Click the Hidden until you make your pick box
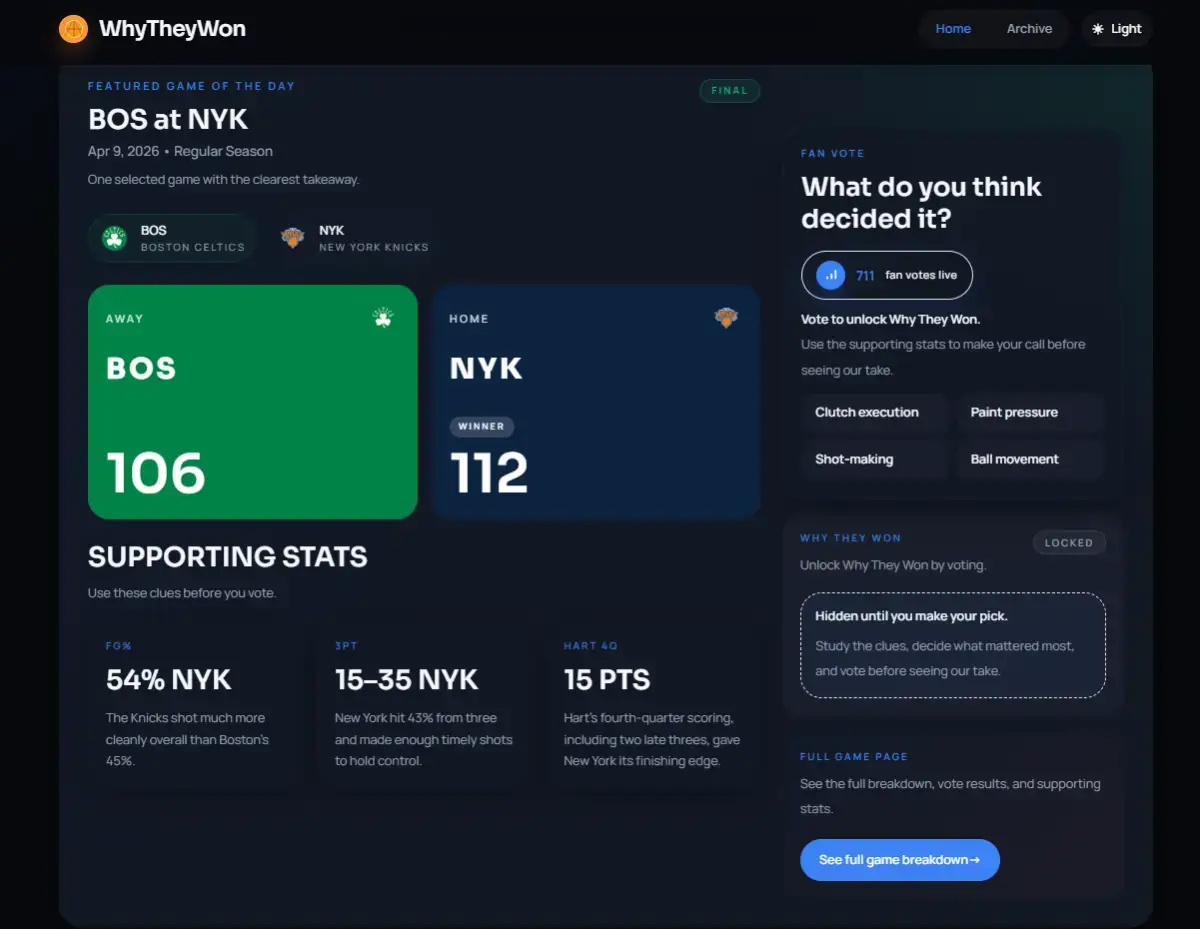The width and height of the screenshot is (1200, 929). pos(953,645)
